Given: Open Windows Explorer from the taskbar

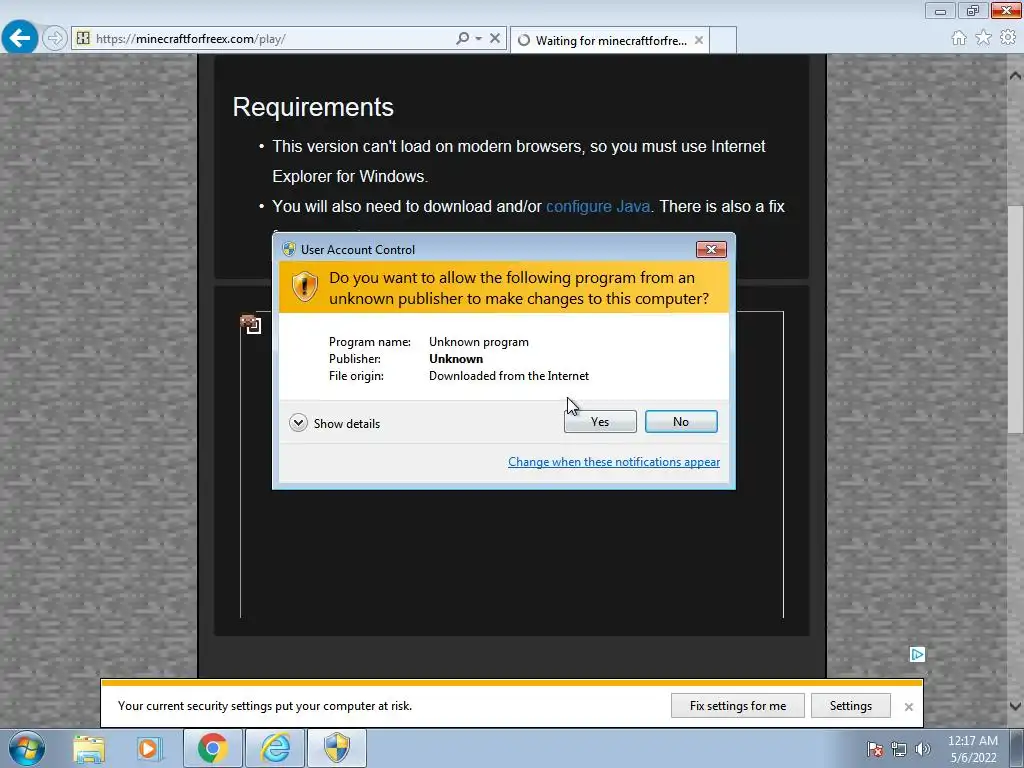Looking at the screenshot, I should (x=89, y=748).
